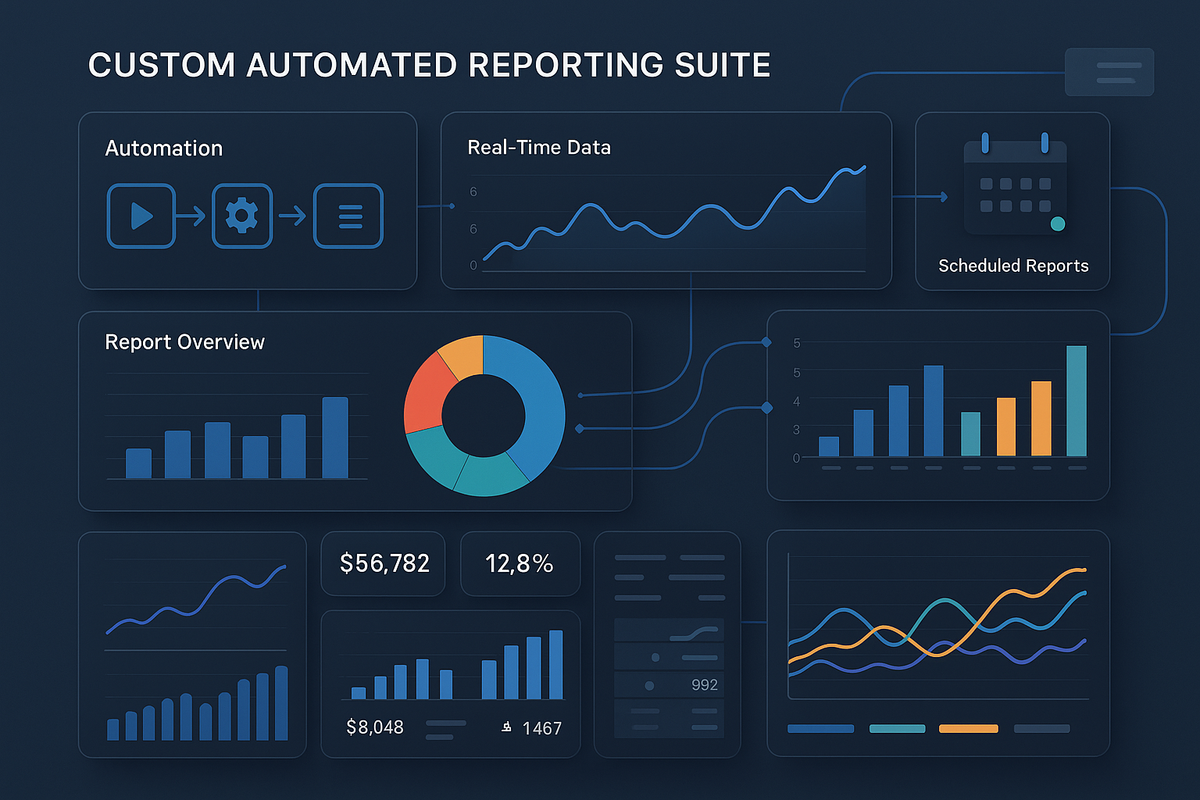The width and height of the screenshot is (1200, 800).
Task: Select the play icon in the Automation panel
Action: 140,215
